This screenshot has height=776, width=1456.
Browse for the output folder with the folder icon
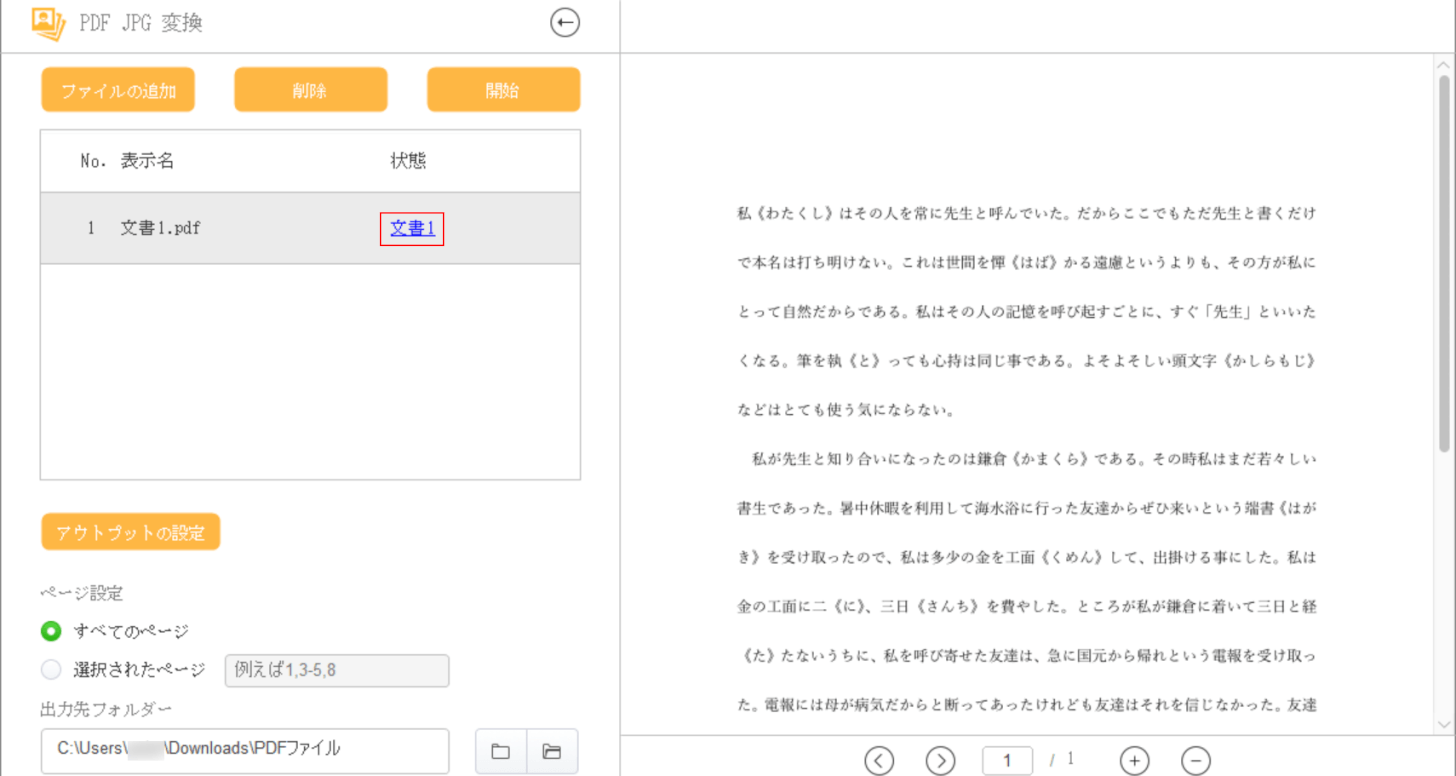click(x=501, y=751)
